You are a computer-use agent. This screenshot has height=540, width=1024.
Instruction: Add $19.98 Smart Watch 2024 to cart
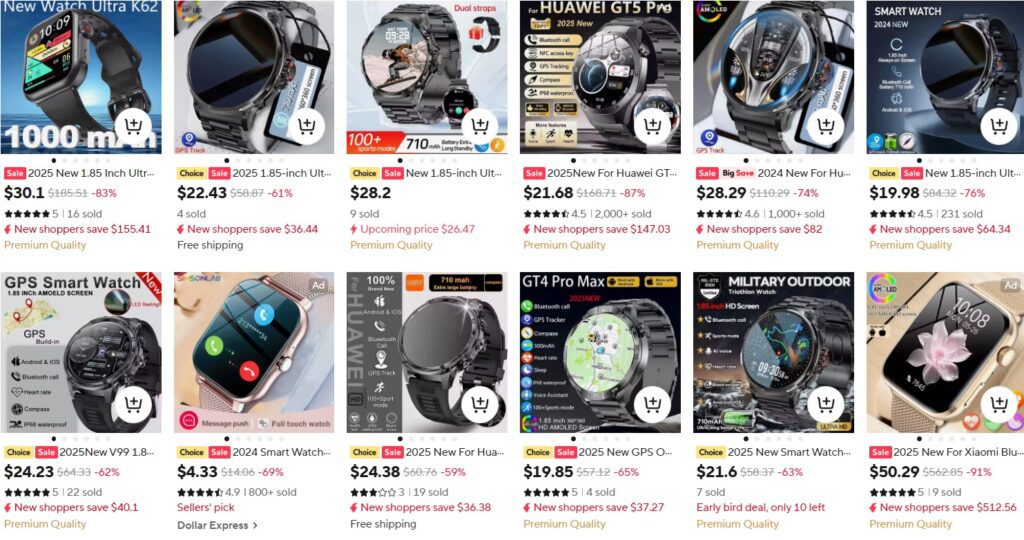point(999,126)
